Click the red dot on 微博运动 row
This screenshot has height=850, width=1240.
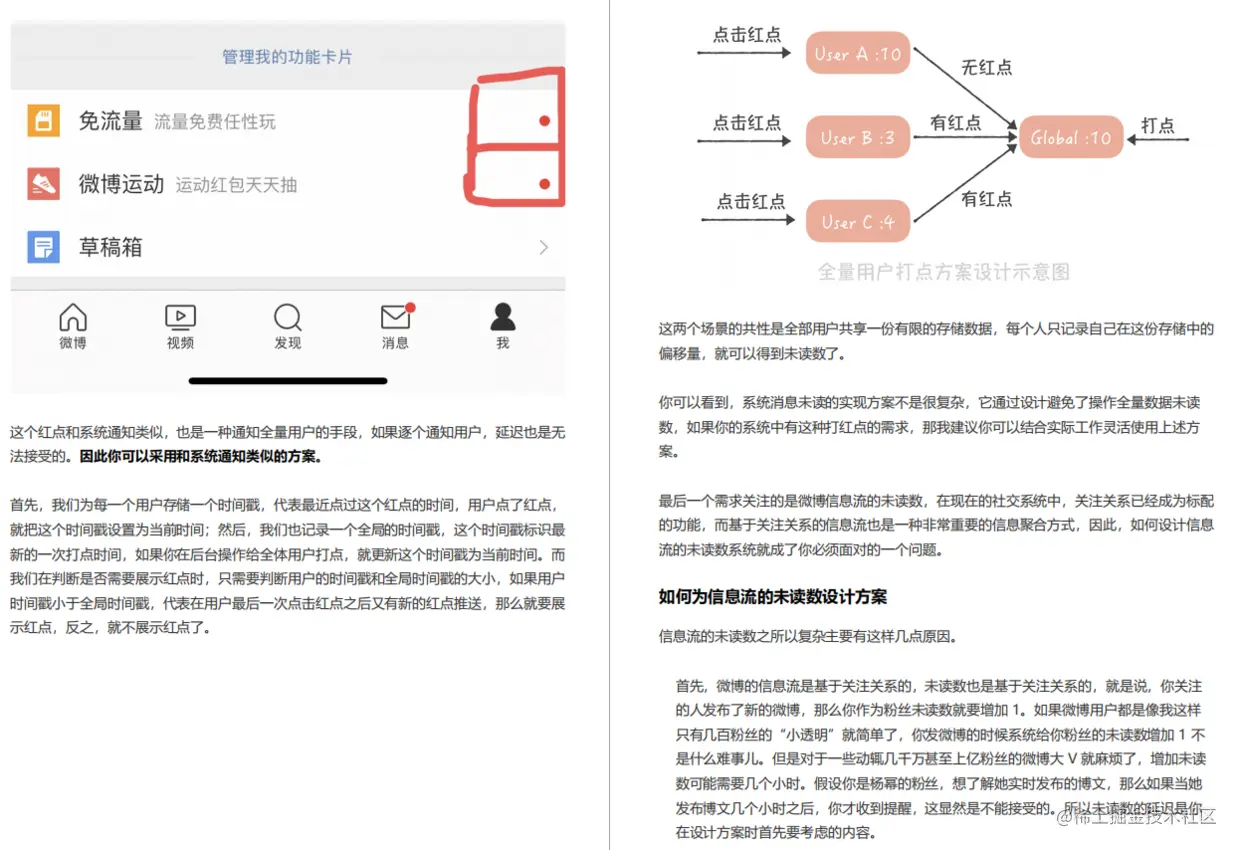point(544,184)
